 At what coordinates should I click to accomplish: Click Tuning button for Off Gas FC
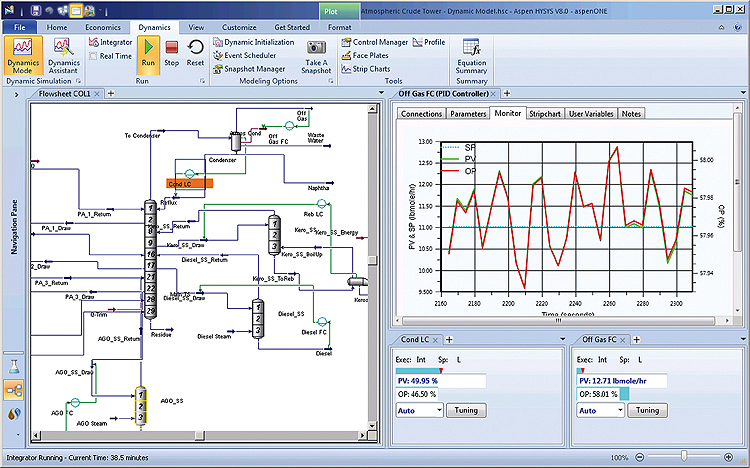(647, 410)
